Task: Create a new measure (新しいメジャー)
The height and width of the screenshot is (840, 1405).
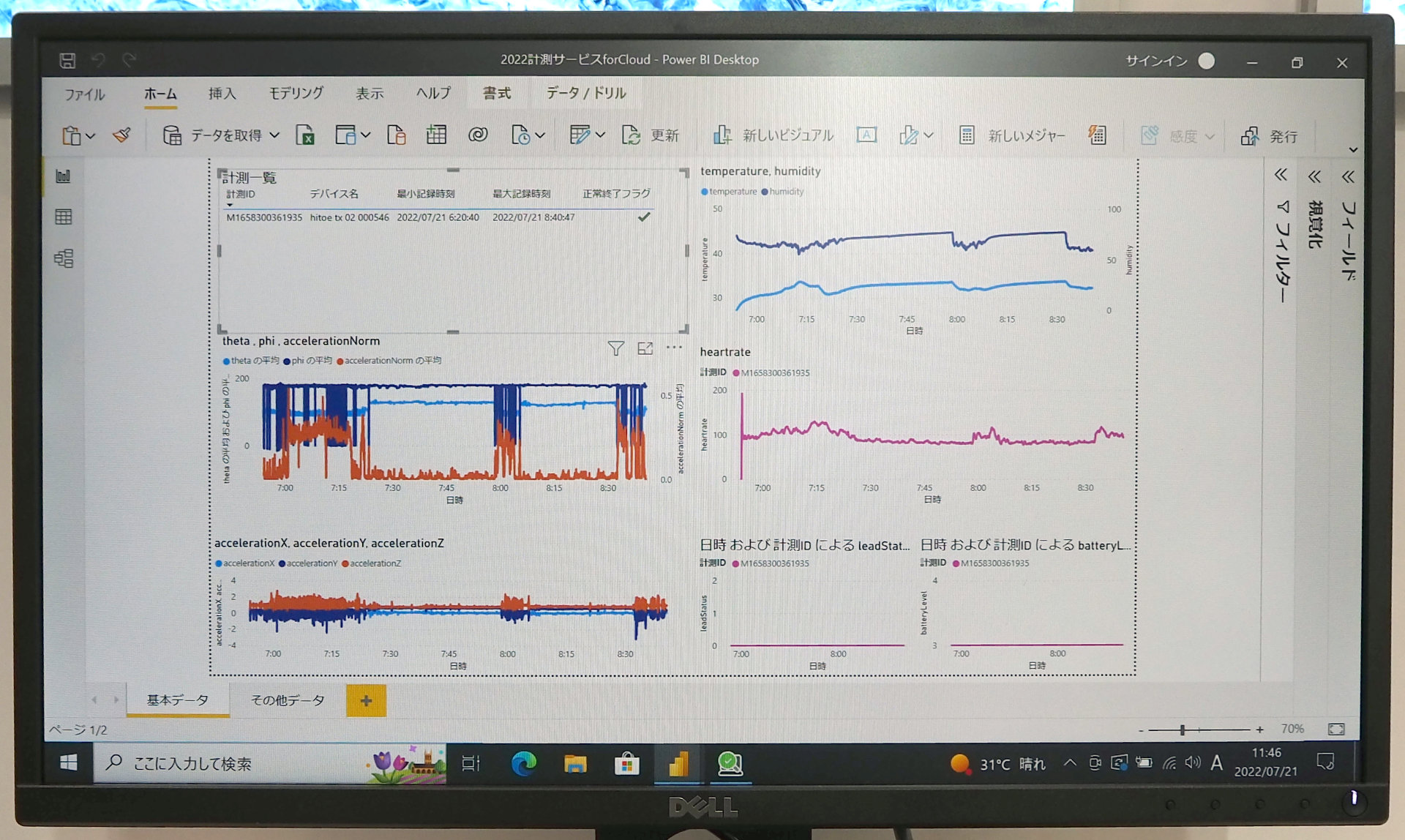Action: tap(1011, 135)
